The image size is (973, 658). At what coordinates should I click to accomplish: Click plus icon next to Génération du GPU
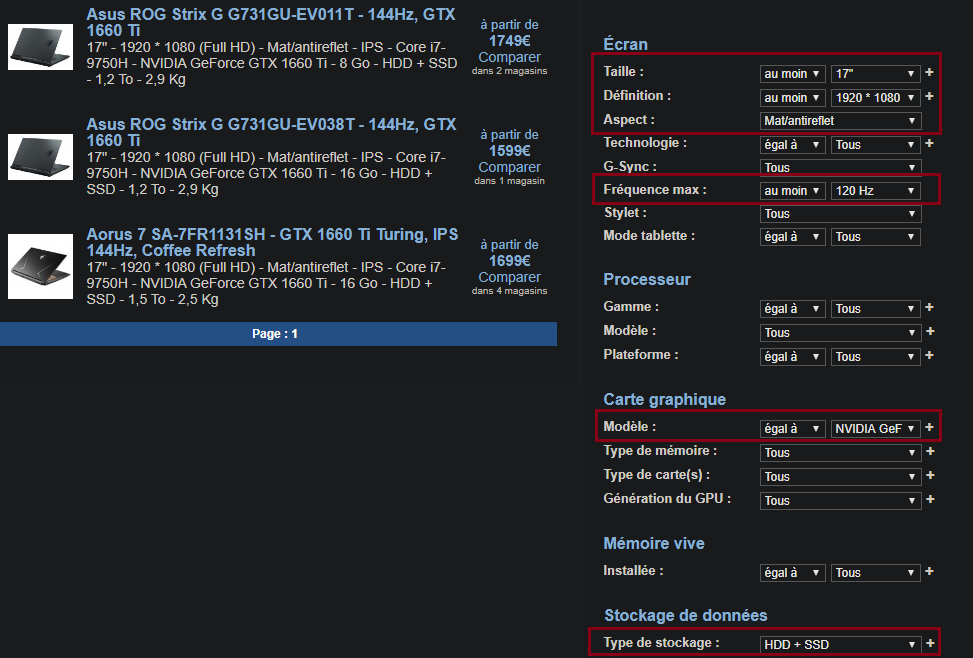pos(930,500)
